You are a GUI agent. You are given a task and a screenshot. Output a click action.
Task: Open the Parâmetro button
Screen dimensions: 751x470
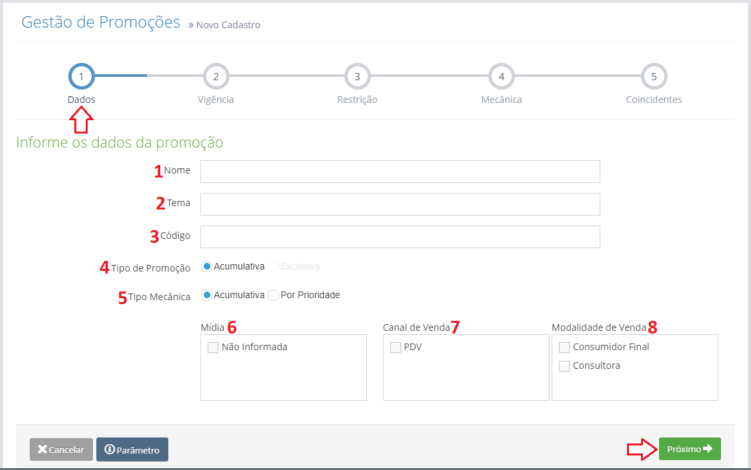coord(132,449)
